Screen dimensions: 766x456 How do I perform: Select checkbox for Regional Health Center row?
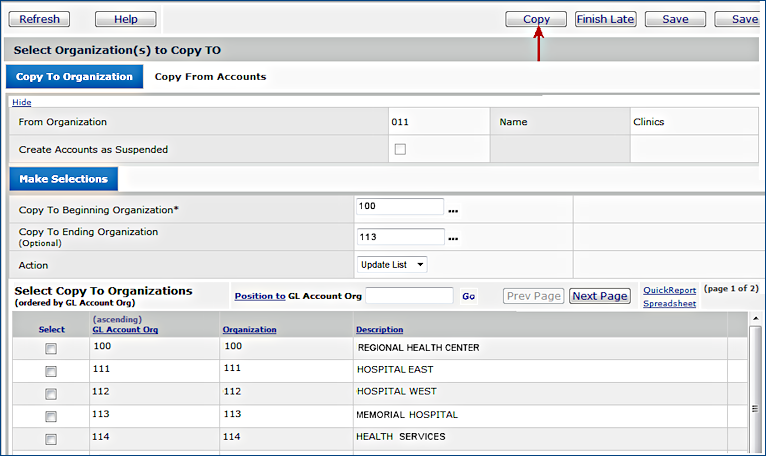tap(51, 348)
